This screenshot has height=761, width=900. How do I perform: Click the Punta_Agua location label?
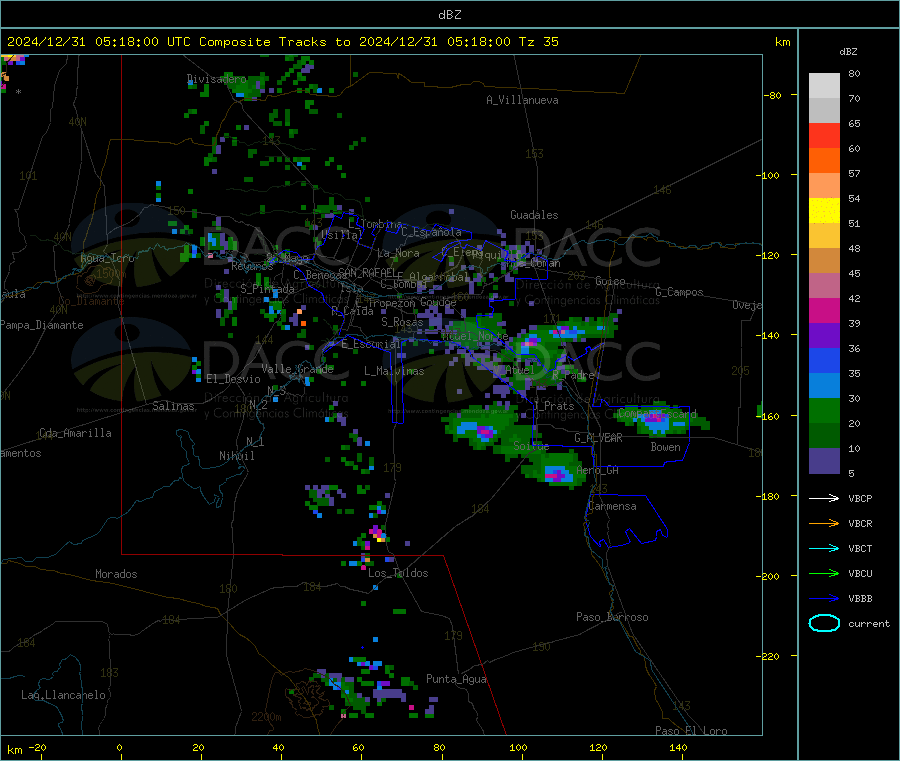pyautogui.click(x=456, y=679)
